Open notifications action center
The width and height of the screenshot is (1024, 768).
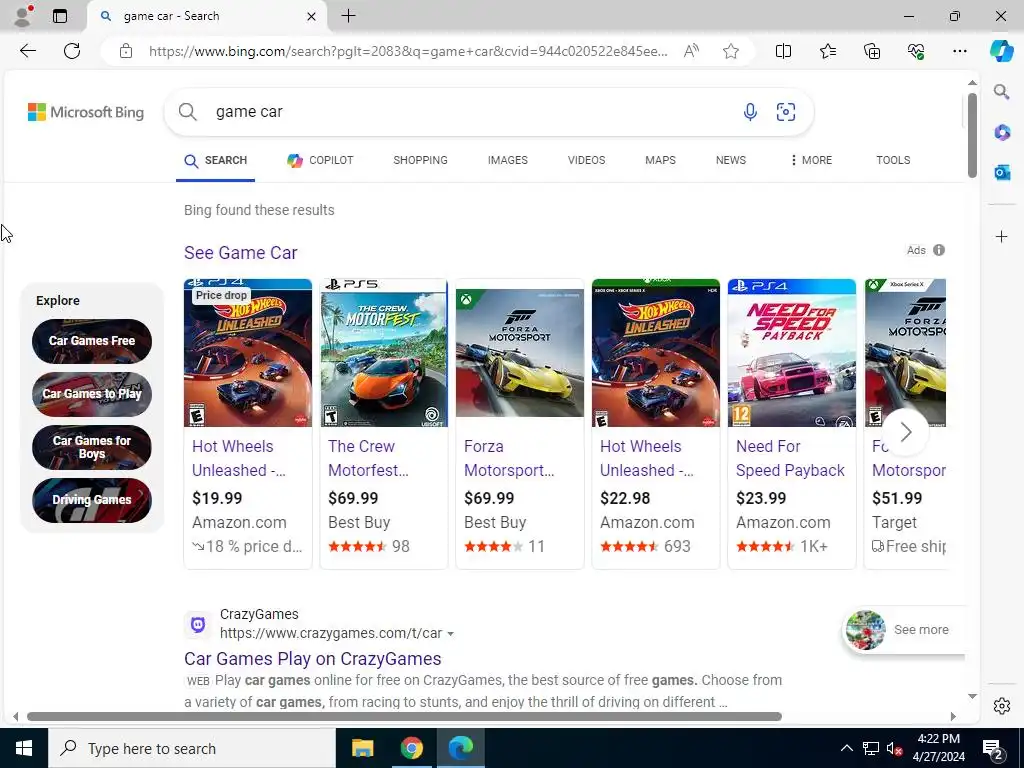(x=993, y=748)
